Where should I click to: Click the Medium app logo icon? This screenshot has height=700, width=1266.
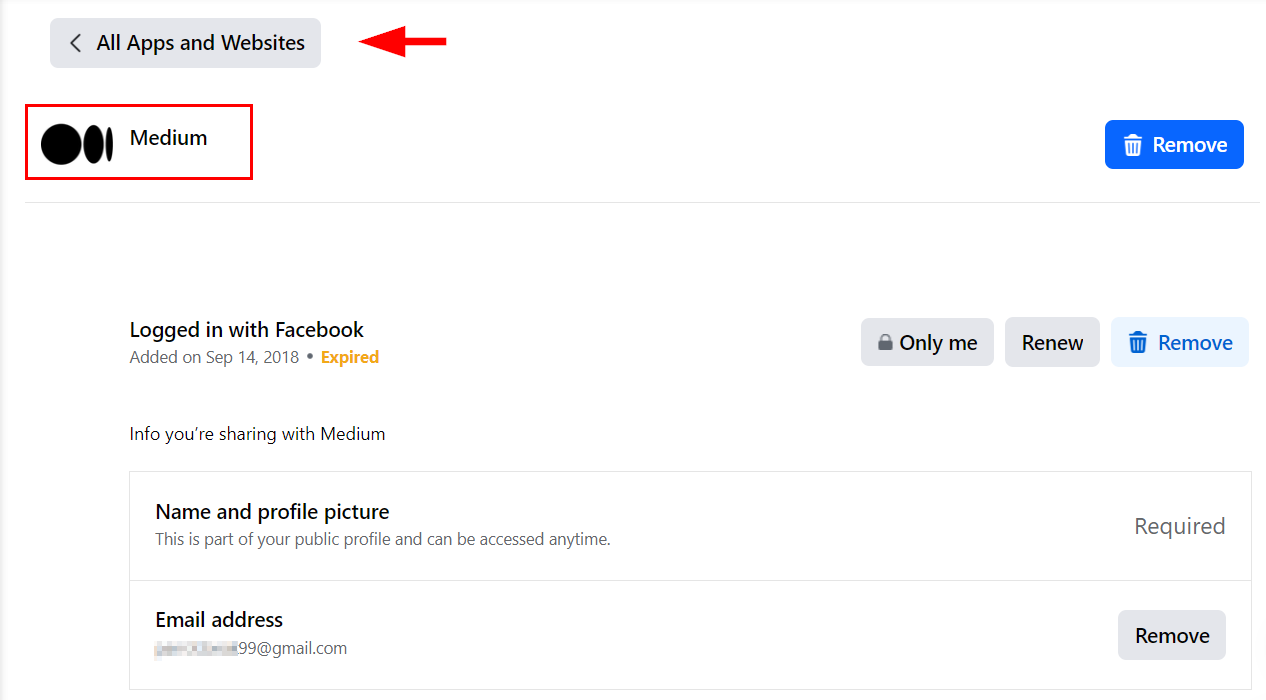click(x=78, y=142)
